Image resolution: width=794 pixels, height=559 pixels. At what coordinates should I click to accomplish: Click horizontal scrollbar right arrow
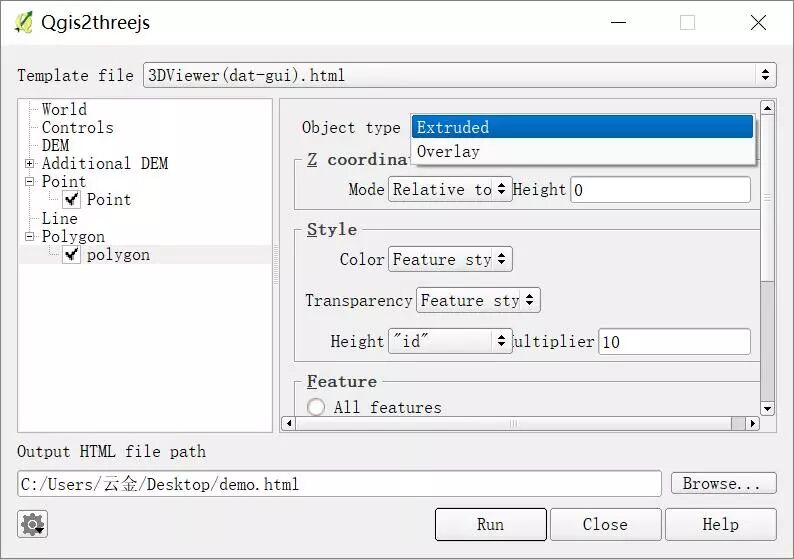753,423
